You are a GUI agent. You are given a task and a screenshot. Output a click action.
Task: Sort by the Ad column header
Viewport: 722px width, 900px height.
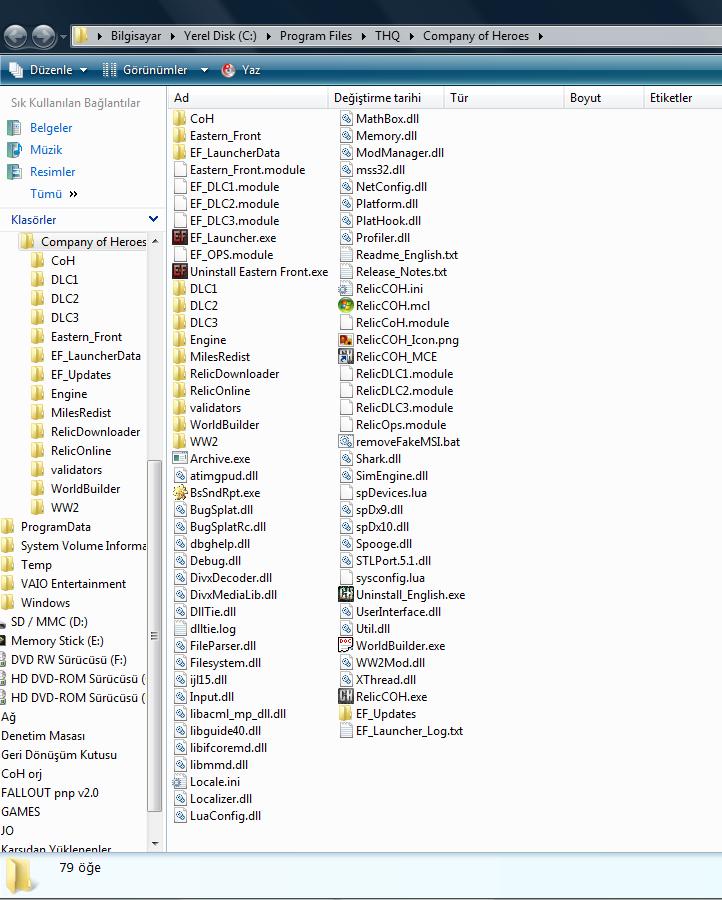[x=248, y=98]
